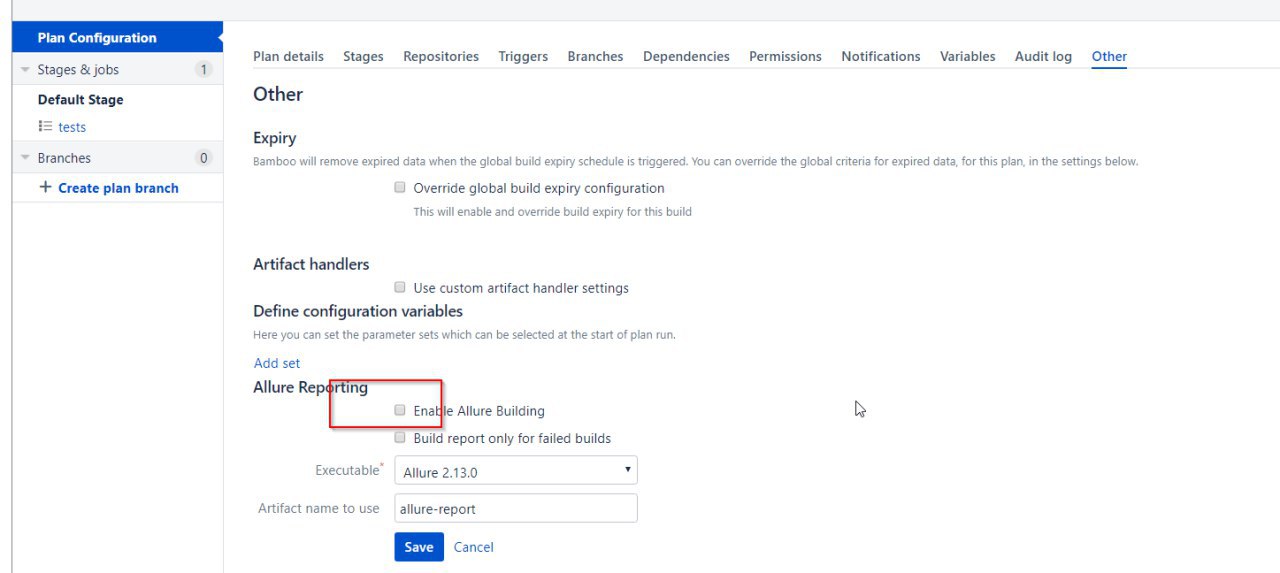
Task: Select the Other tab
Action: [1109, 57]
